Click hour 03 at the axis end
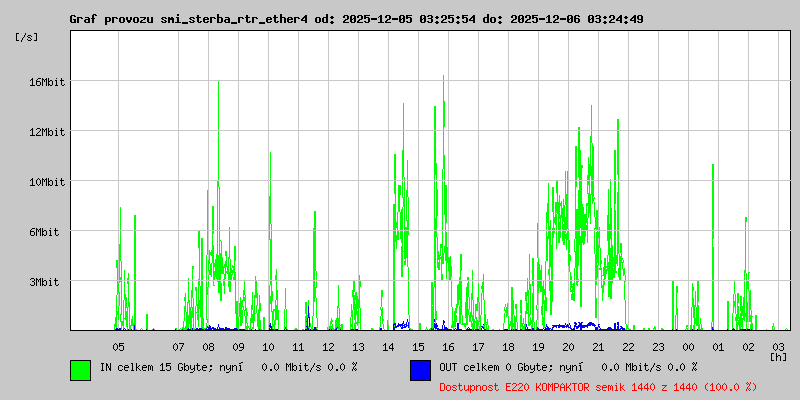Screen dimensions: 800x400 click(x=778, y=346)
